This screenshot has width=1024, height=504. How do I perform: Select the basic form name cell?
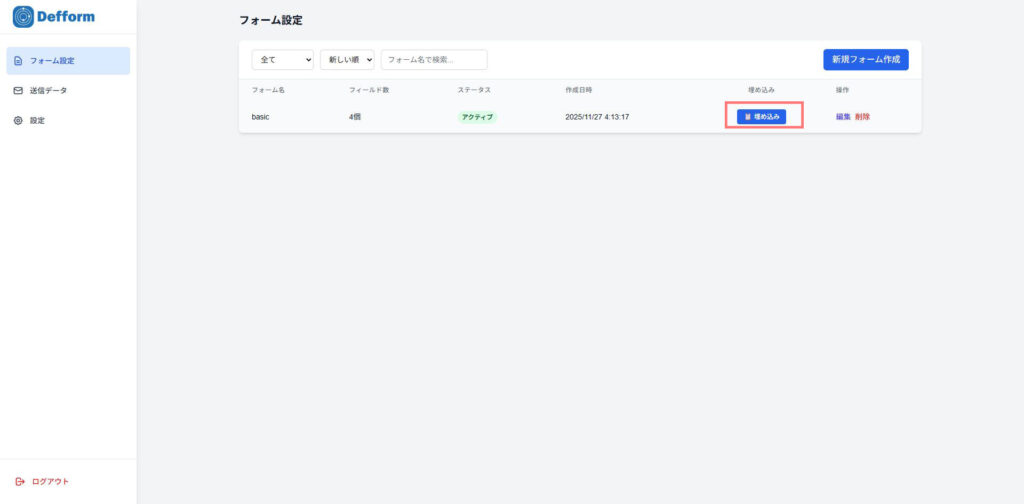point(260,117)
